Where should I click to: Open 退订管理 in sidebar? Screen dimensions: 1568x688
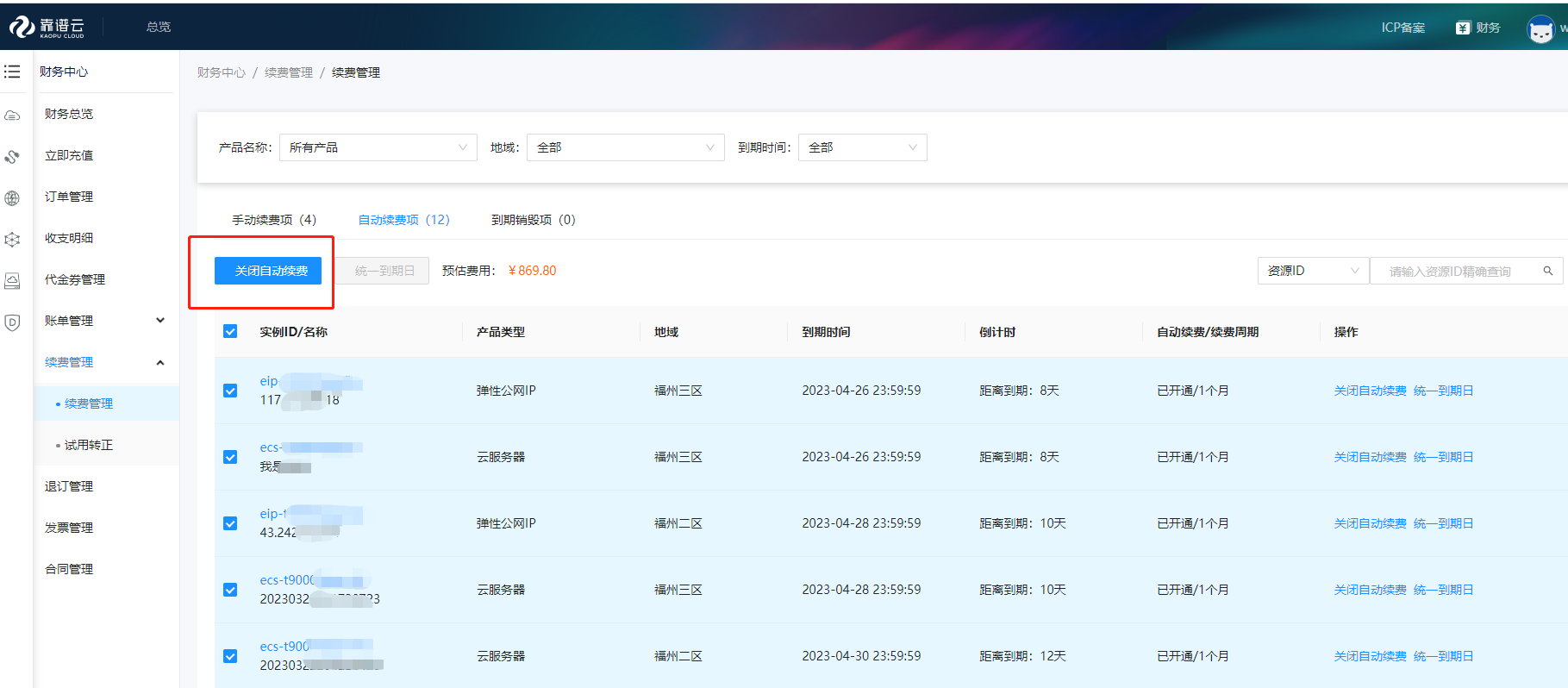click(69, 486)
